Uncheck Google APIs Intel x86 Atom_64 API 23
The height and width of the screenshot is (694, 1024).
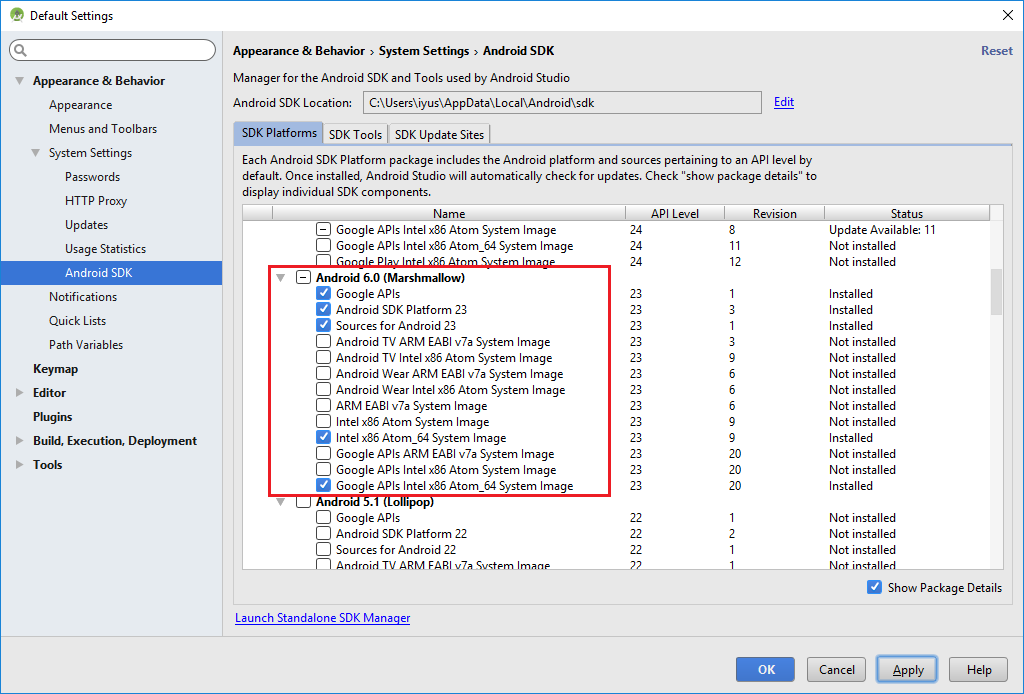pyautogui.click(x=323, y=486)
